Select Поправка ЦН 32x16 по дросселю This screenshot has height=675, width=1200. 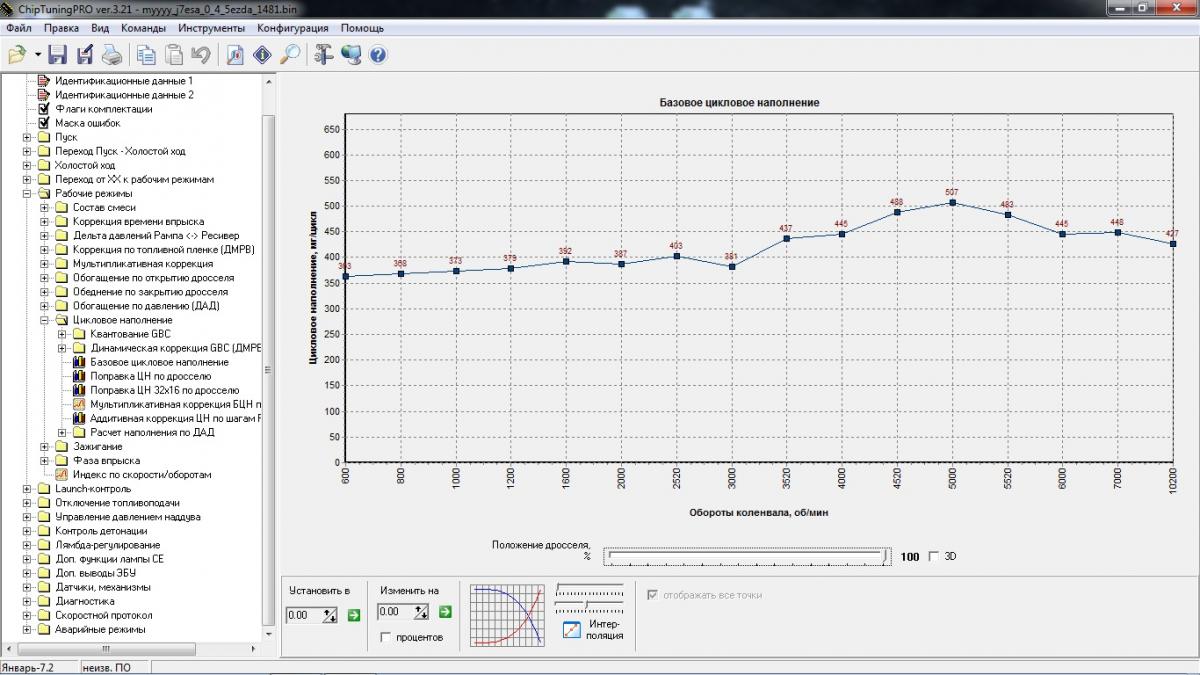(x=164, y=390)
